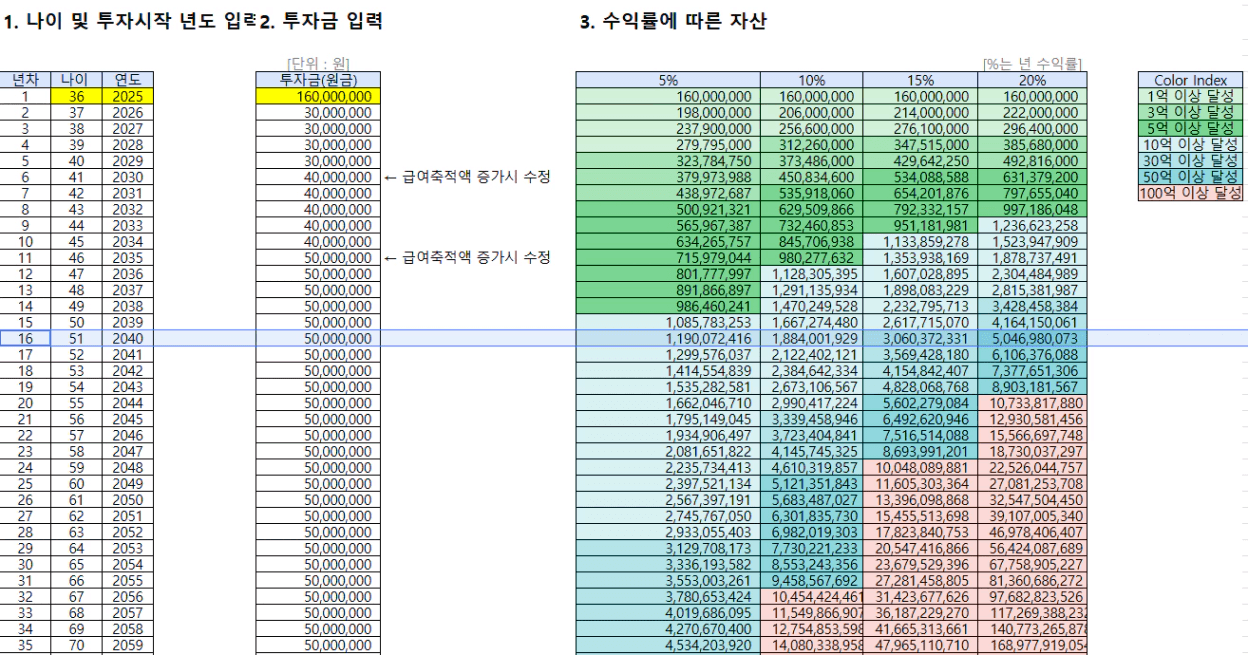Select the value 5,046,980,073

pyautogui.click(x=1032, y=338)
